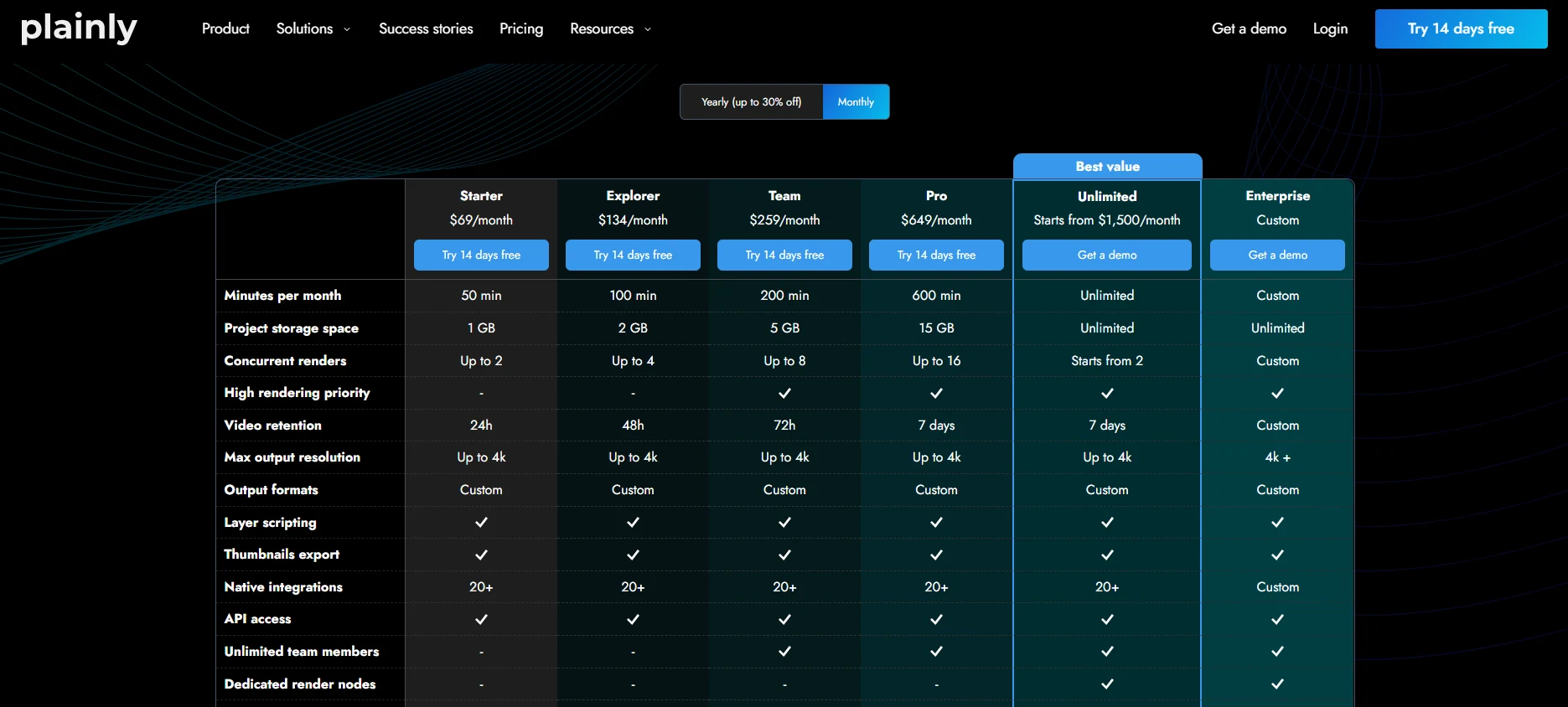Screen dimensions: 1568x707
Task: Click Enterprise checkmark for API access
Action: (x=1277, y=619)
